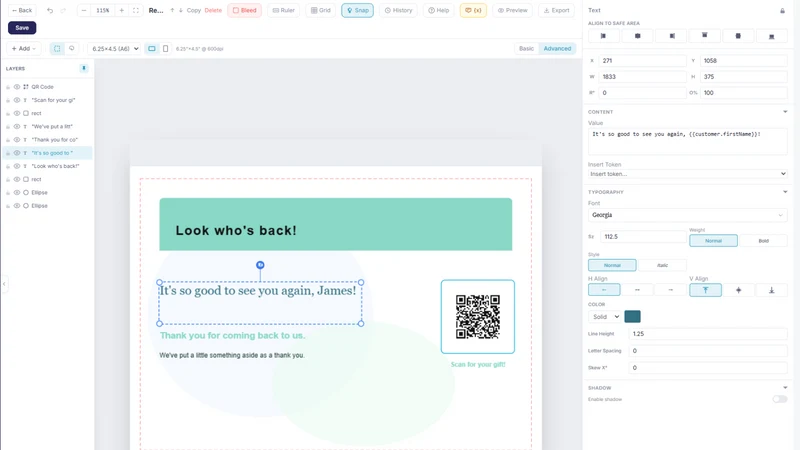Align vertical middle to safe area
The width and height of the screenshot is (800, 450).
(738, 36)
